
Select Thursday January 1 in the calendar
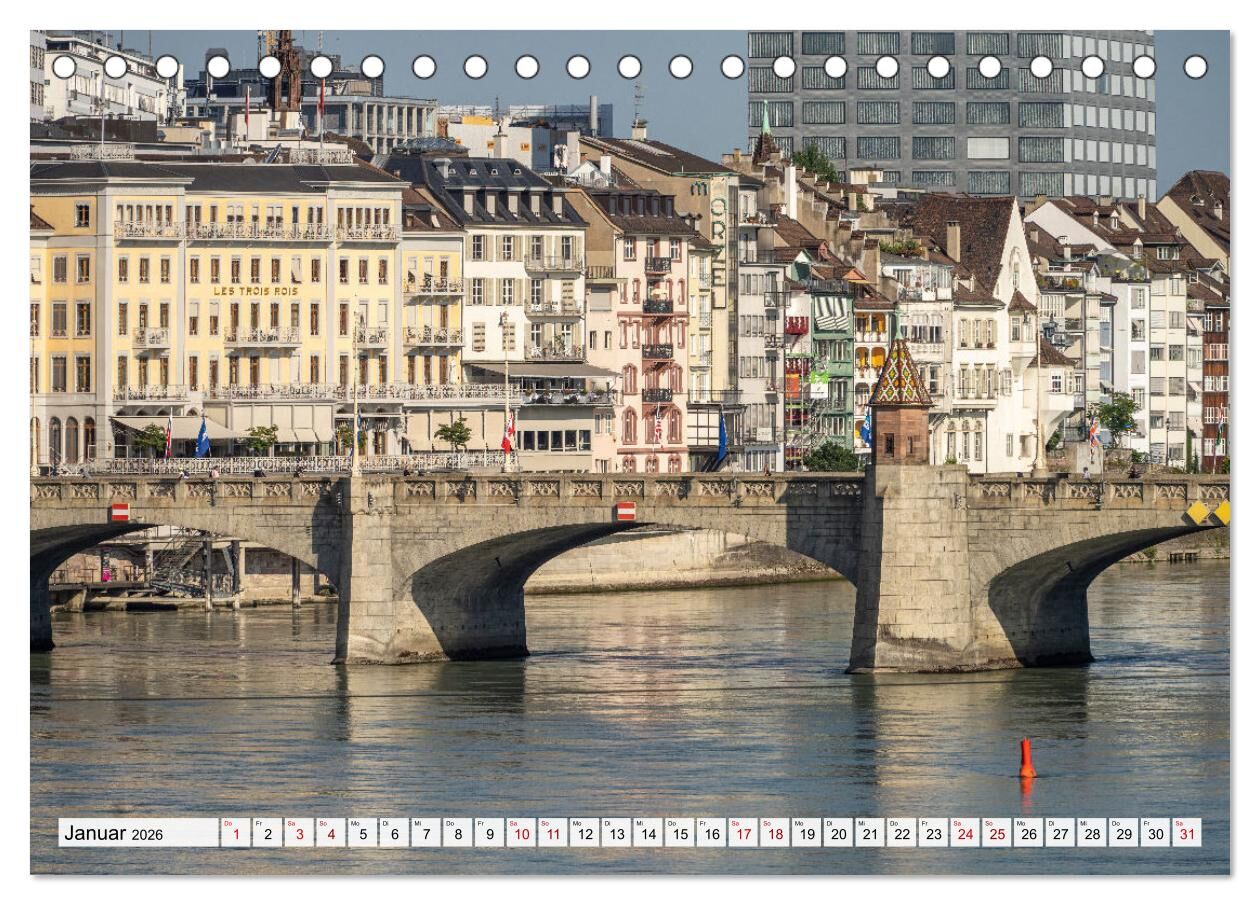[235, 833]
